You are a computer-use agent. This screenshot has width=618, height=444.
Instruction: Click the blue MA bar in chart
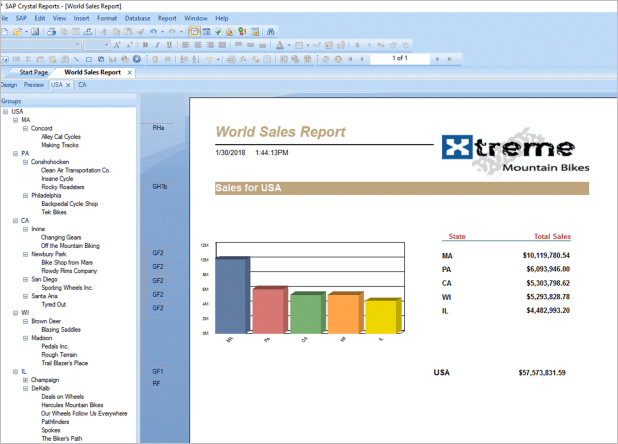coord(230,294)
